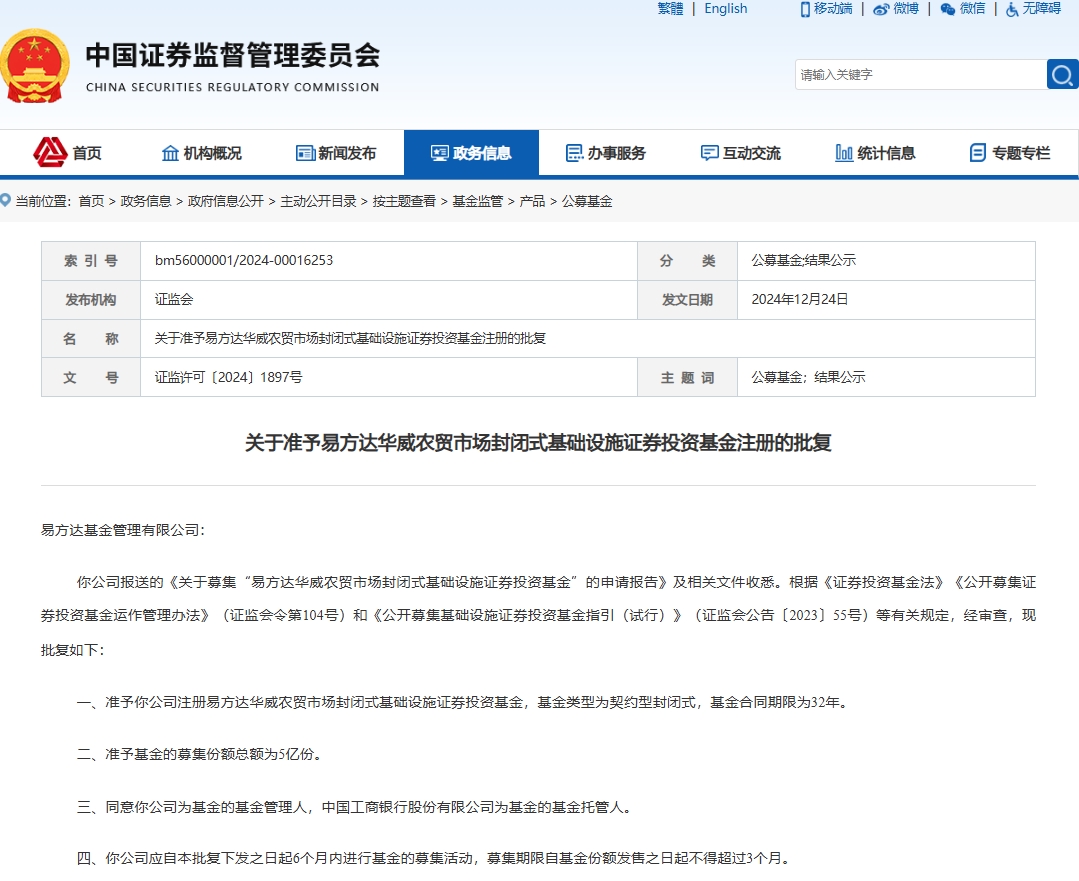Click the red 首页 logo icon
1079x881 pixels.
click(x=50, y=152)
